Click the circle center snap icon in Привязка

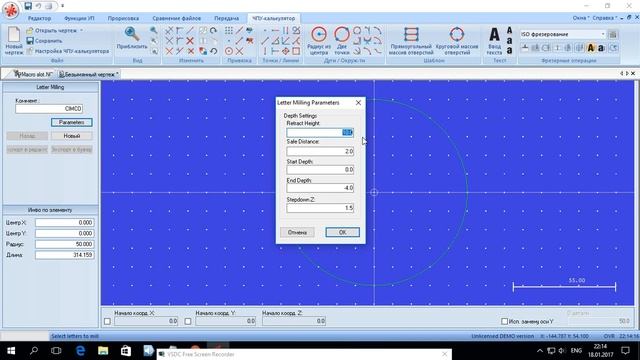tap(229, 51)
